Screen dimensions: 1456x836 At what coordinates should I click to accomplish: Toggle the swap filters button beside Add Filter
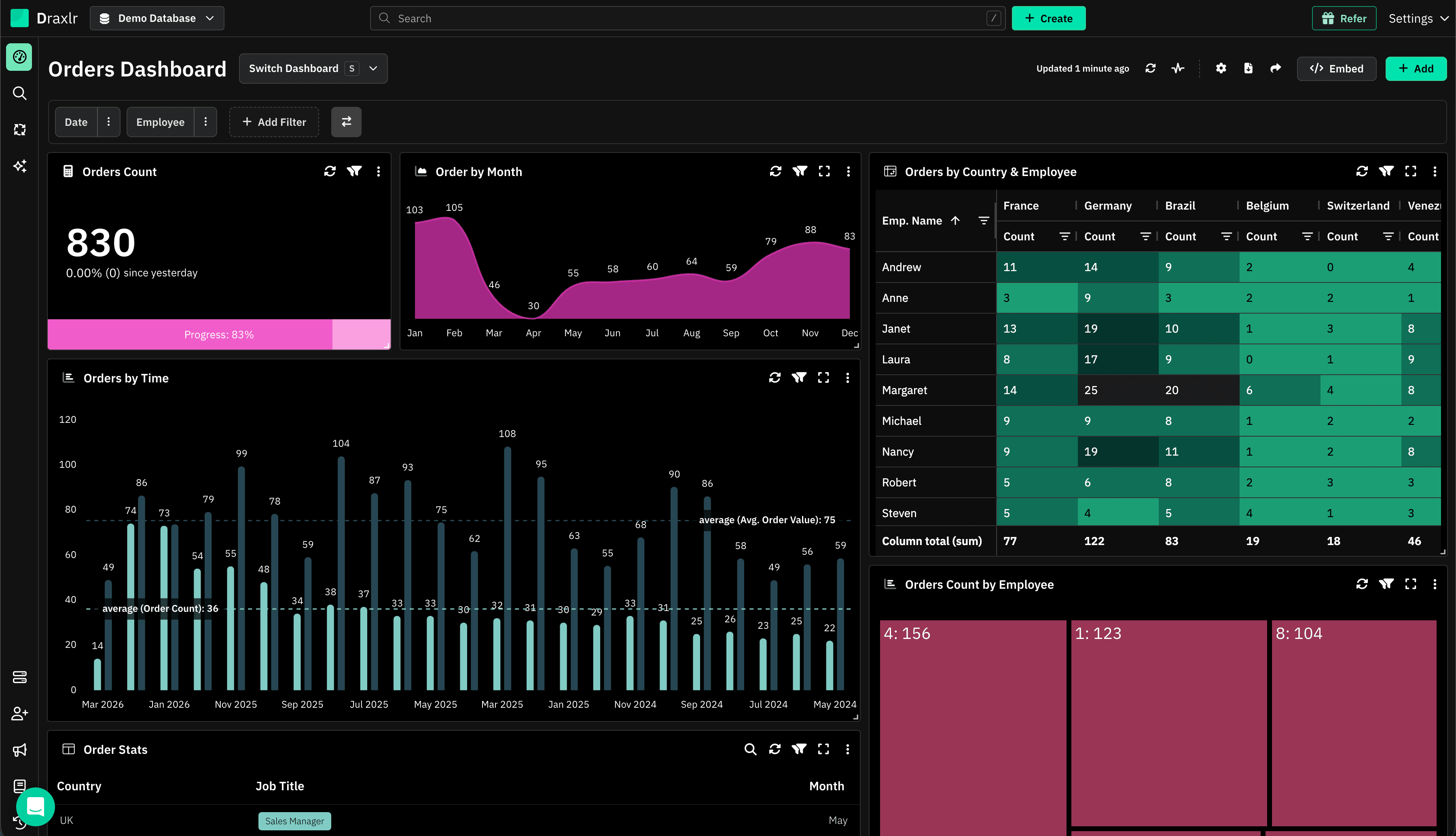(x=346, y=122)
